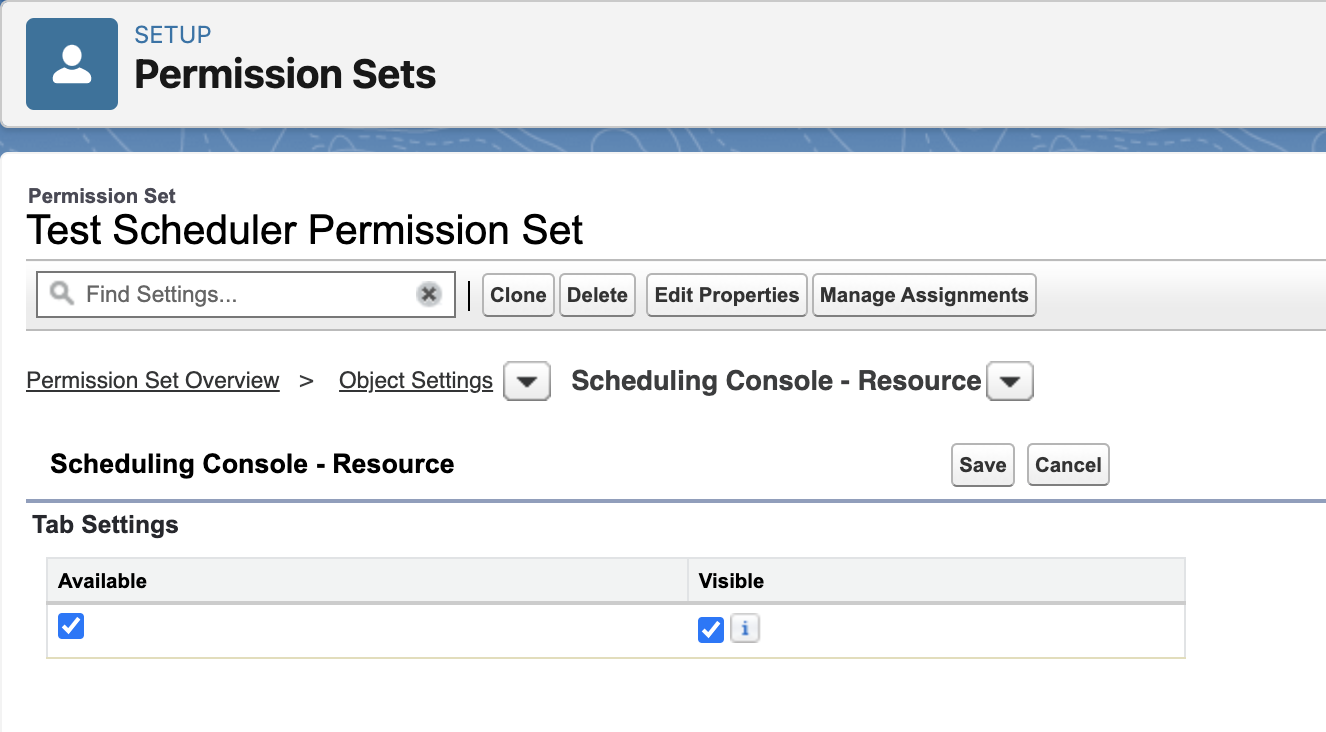The width and height of the screenshot is (1326, 732).
Task: Click the SETUP header label
Action: 173,35
